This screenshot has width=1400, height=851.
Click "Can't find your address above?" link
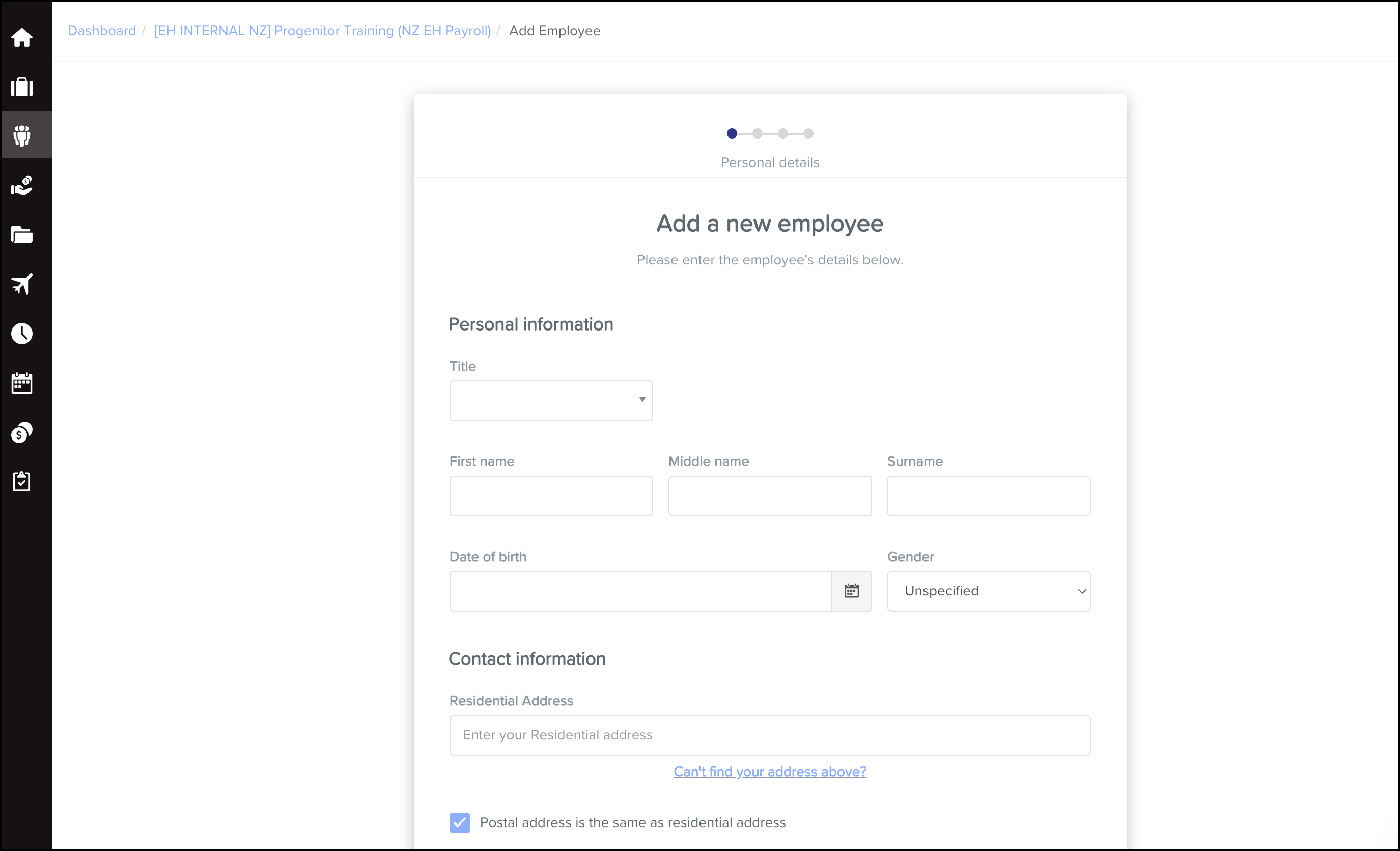click(769, 772)
